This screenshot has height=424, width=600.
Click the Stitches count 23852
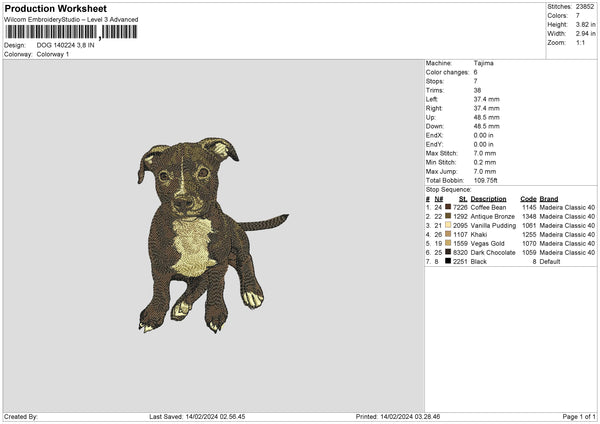coord(584,6)
